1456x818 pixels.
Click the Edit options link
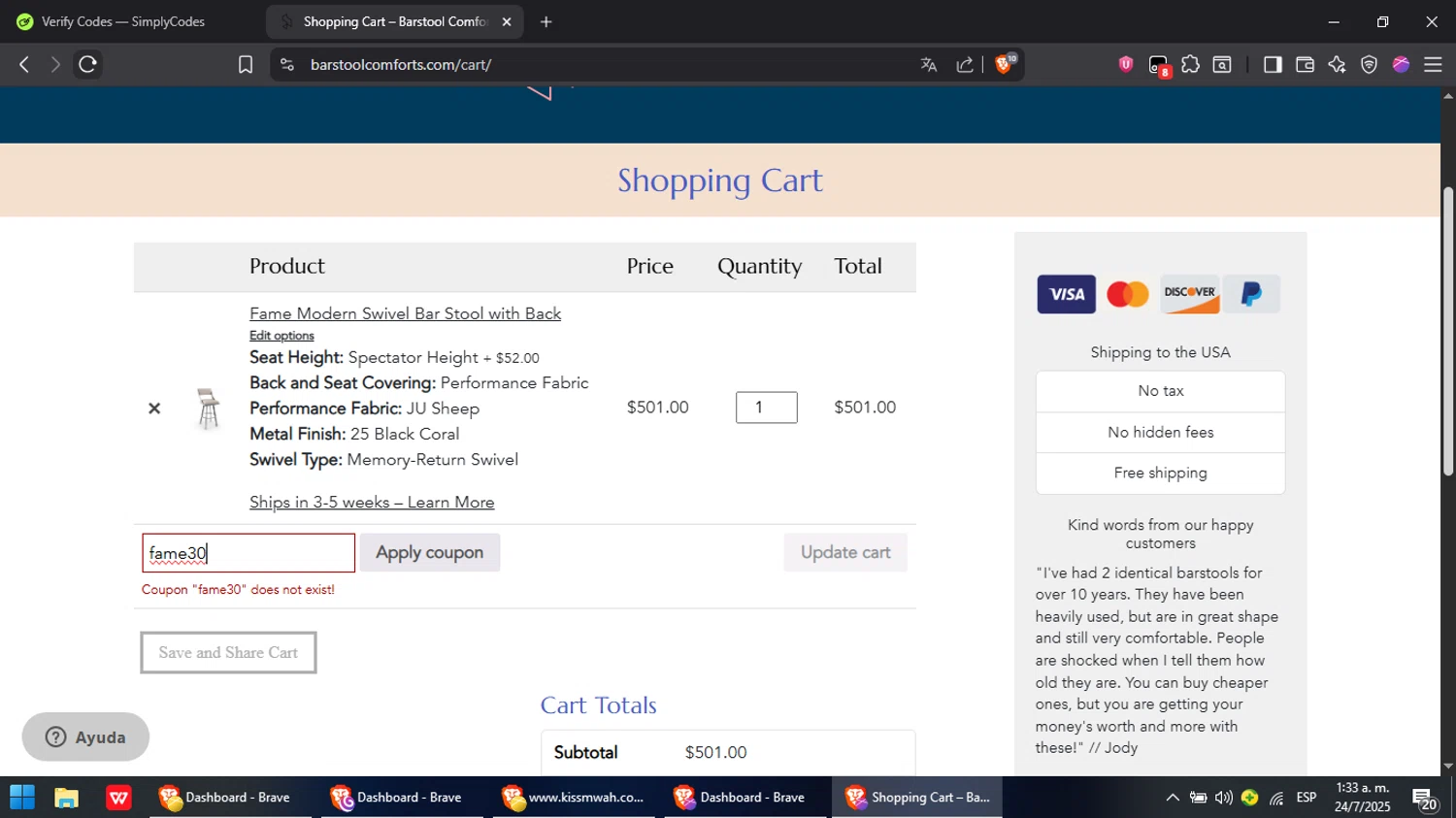point(281,336)
